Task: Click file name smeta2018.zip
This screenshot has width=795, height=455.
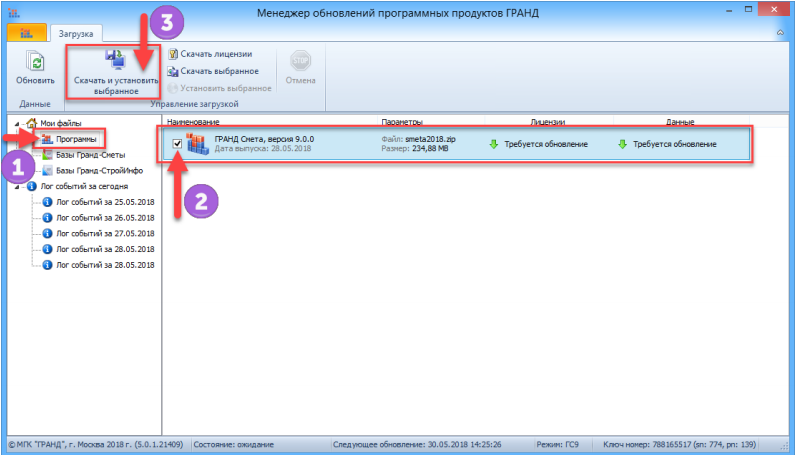Action: point(430,139)
